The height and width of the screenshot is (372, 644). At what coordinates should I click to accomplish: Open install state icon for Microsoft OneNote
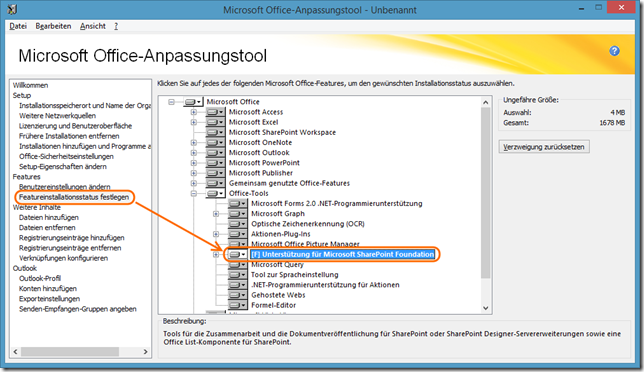click(215, 142)
